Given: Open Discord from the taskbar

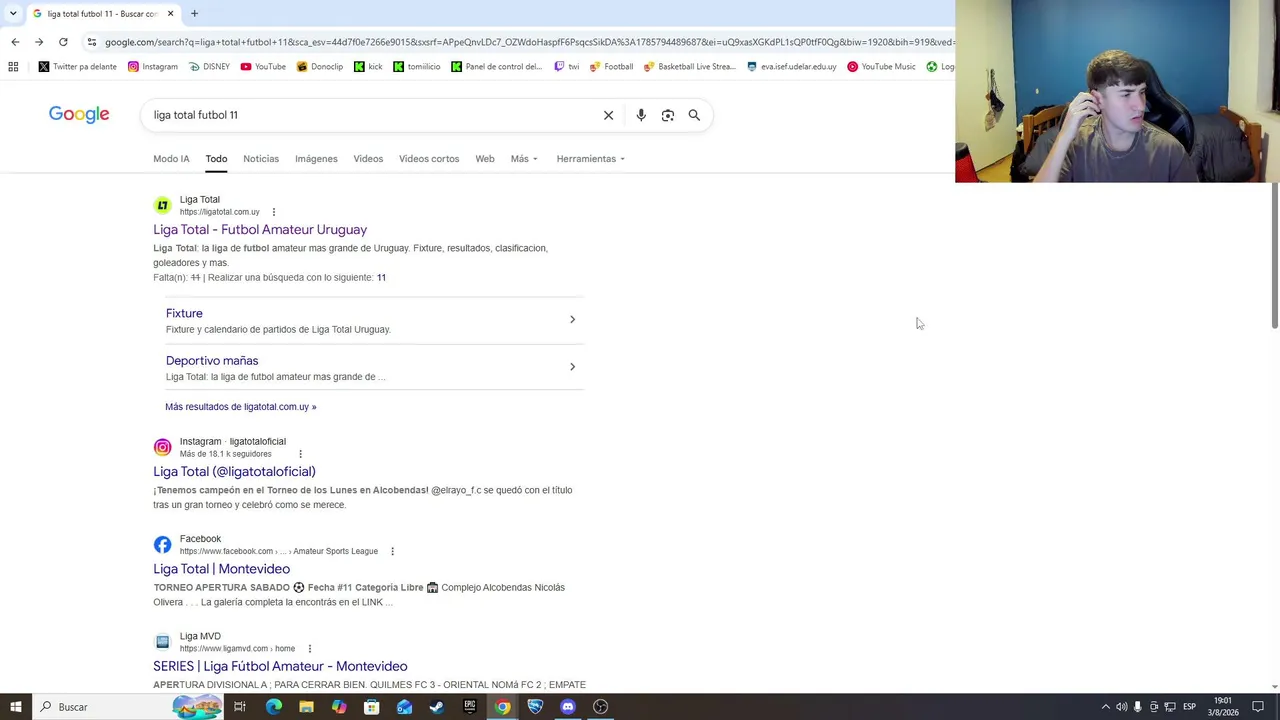Looking at the screenshot, I should point(568,707).
